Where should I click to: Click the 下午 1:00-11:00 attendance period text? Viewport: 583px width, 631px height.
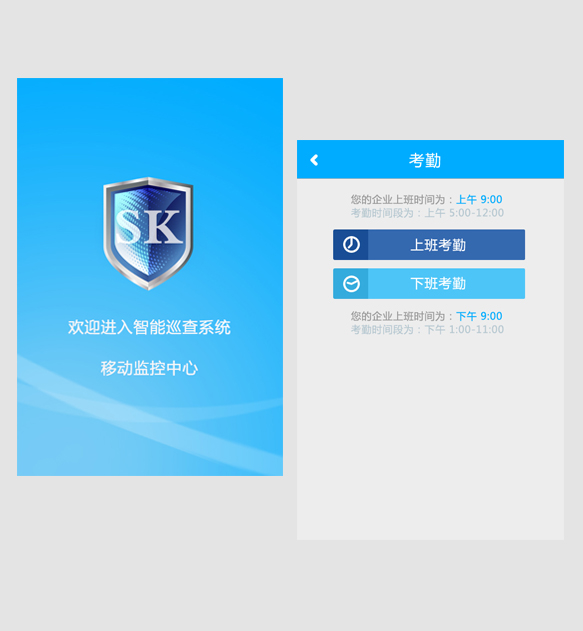(464, 330)
